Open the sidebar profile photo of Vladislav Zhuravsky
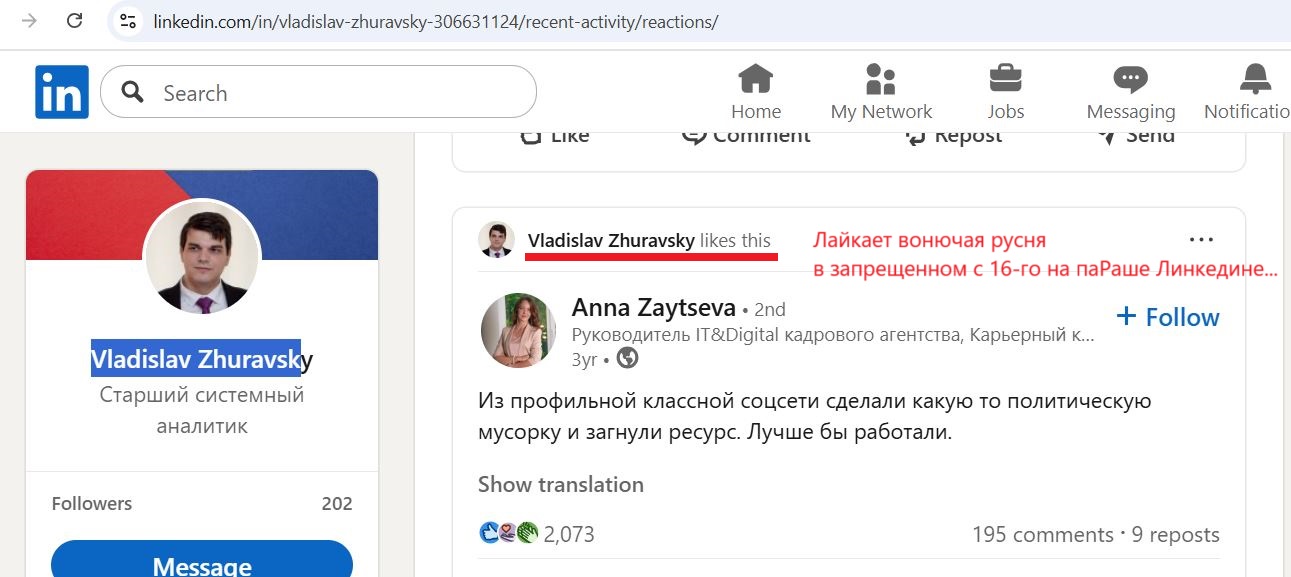Viewport: 1291px width, 577px height. tap(202, 257)
